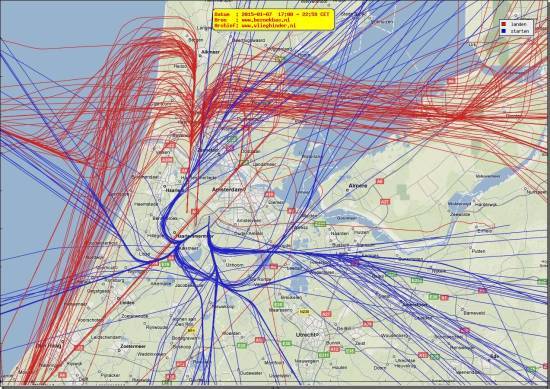Click the Almere city label
550x389 pixels.
358,186
